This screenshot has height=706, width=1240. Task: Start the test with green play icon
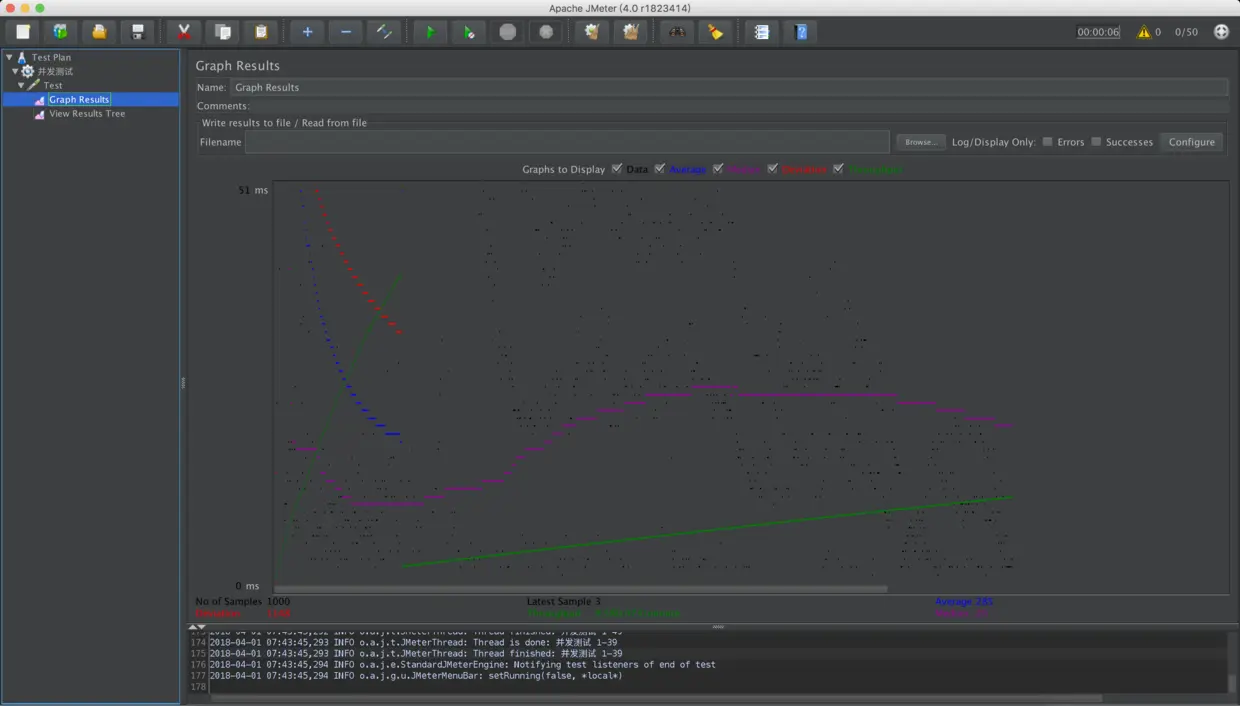click(430, 32)
